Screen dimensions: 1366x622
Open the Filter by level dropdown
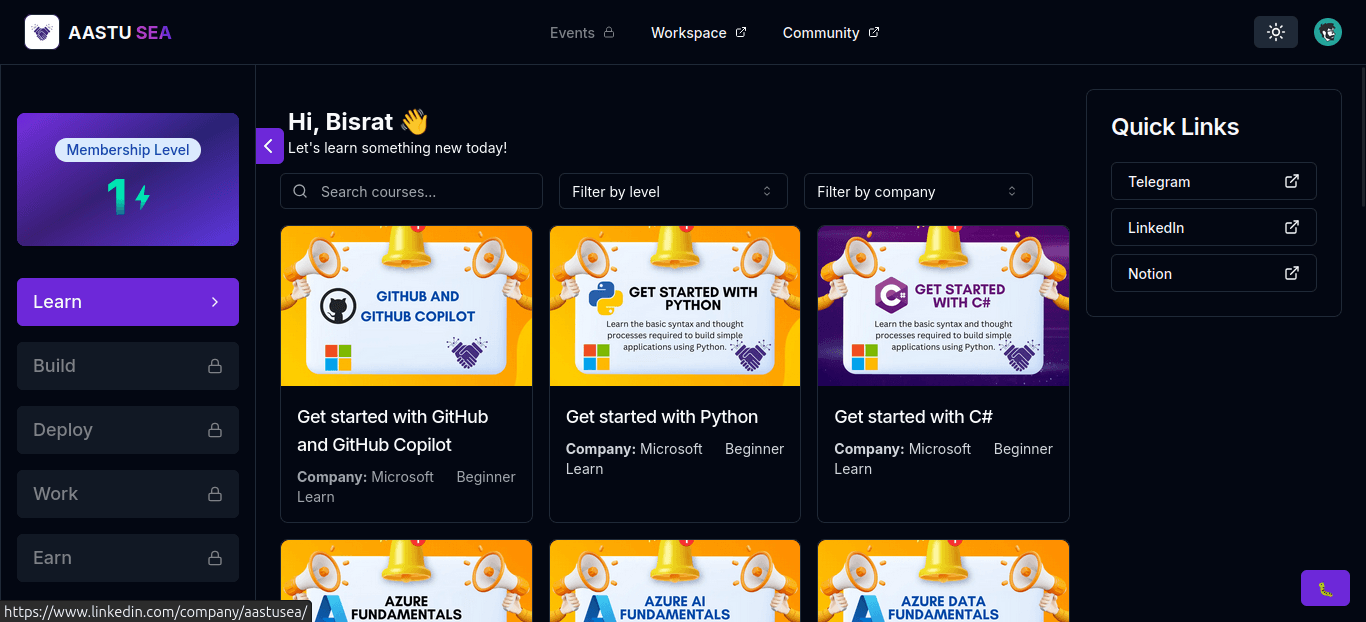coord(673,191)
